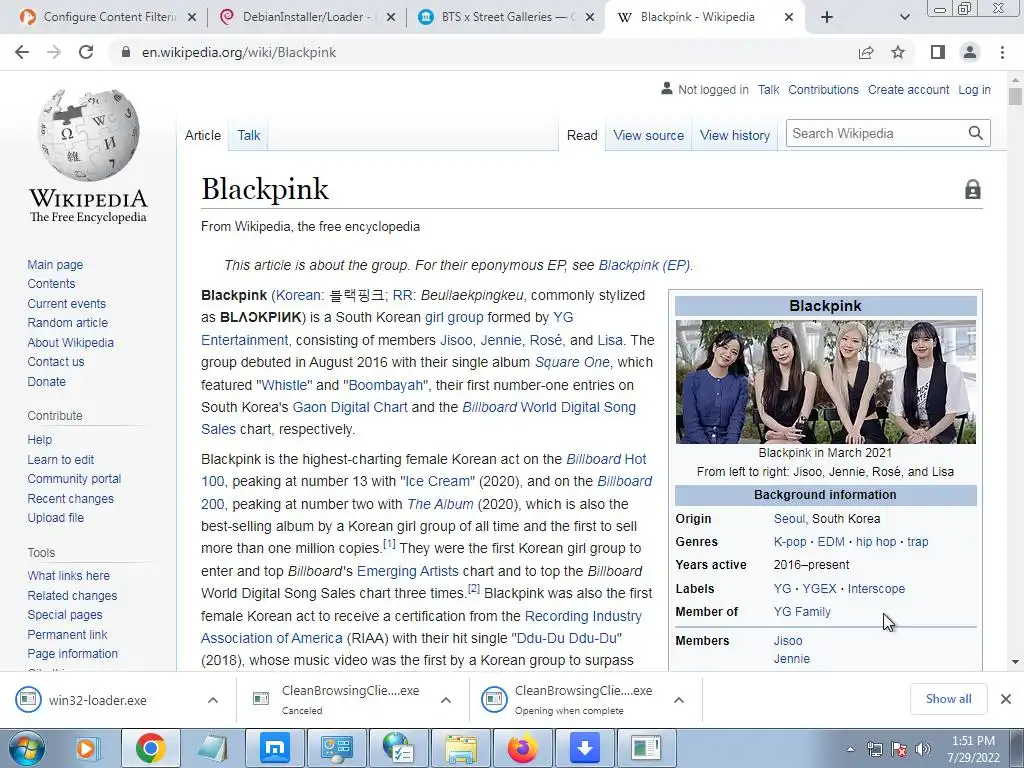Open the View history tab

coord(735,135)
